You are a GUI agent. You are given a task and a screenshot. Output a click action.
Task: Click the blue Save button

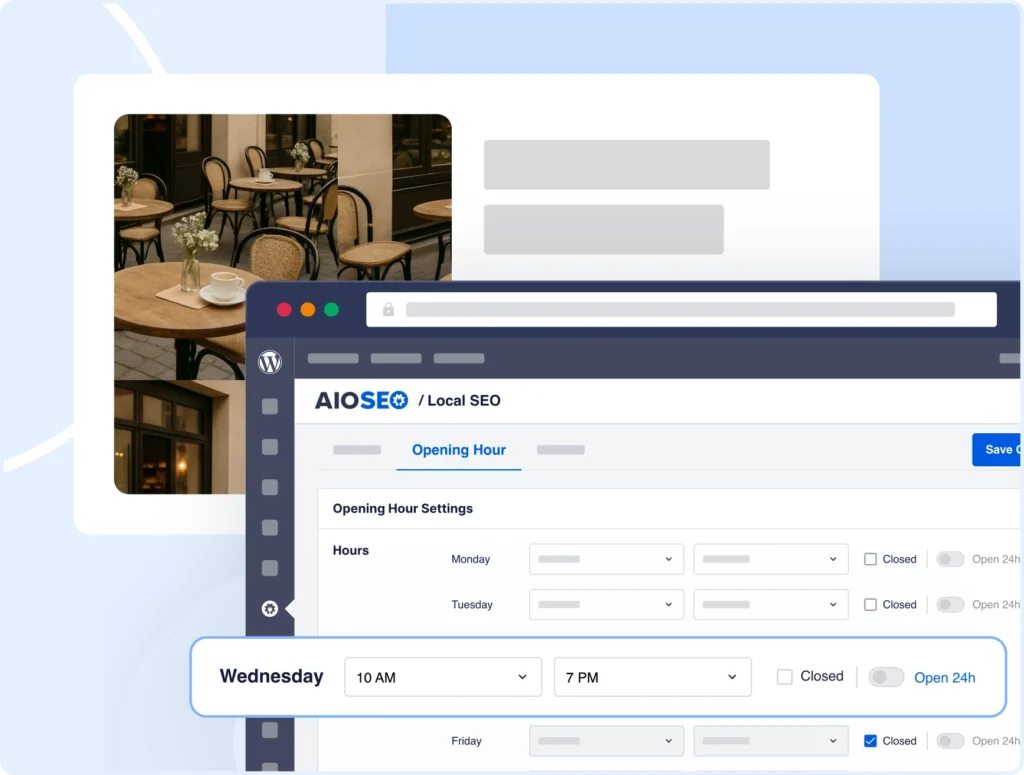click(x=997, y=449)
